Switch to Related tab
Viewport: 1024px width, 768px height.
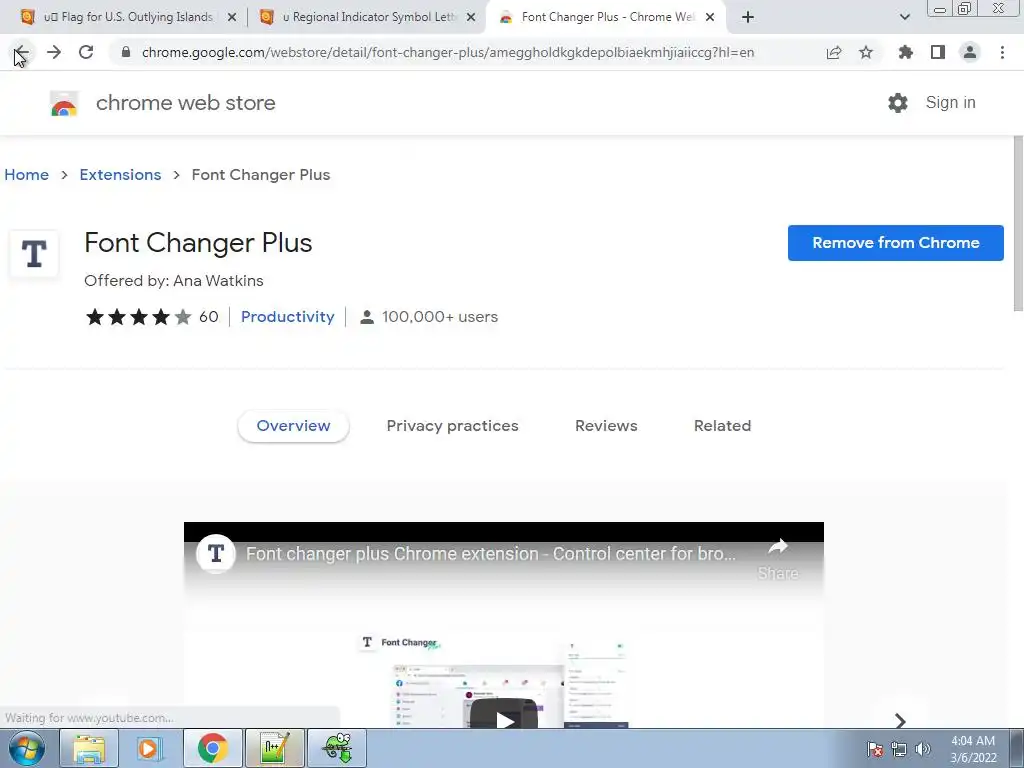(x=722, y=426)
